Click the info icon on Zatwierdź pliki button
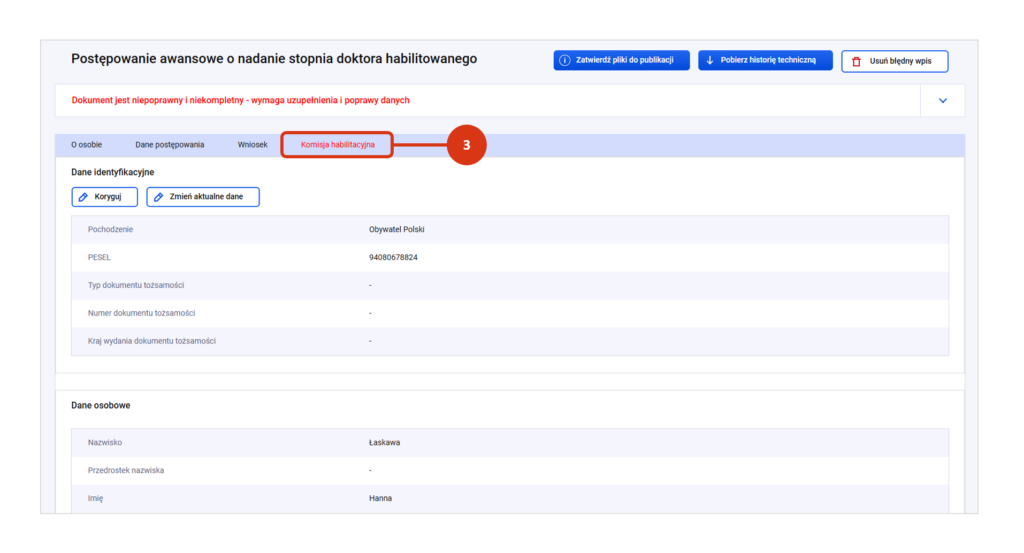This screenshot has height=553, width=1024. (565, 61)
